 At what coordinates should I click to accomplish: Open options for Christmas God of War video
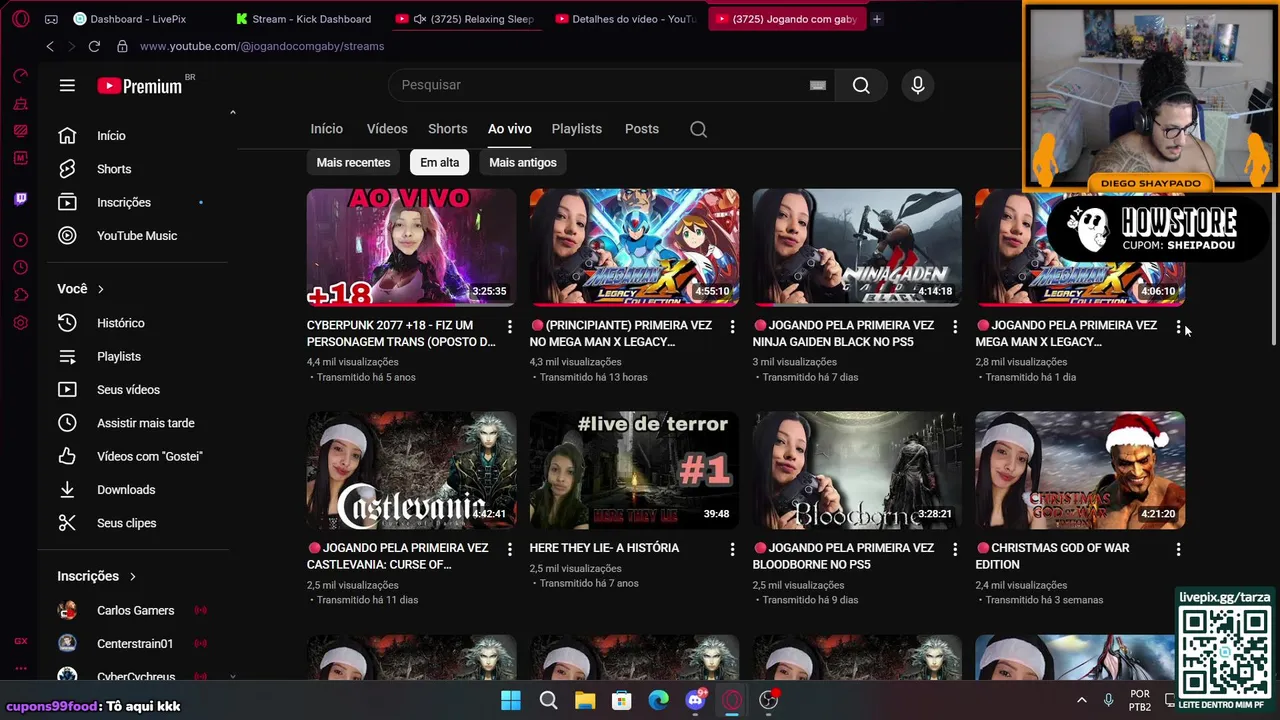[x=1179, y=550]
